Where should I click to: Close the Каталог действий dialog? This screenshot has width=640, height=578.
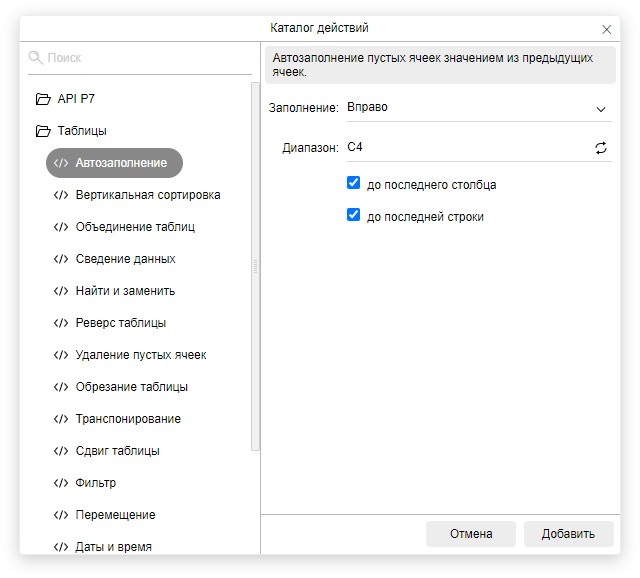(x=607, y=29)
